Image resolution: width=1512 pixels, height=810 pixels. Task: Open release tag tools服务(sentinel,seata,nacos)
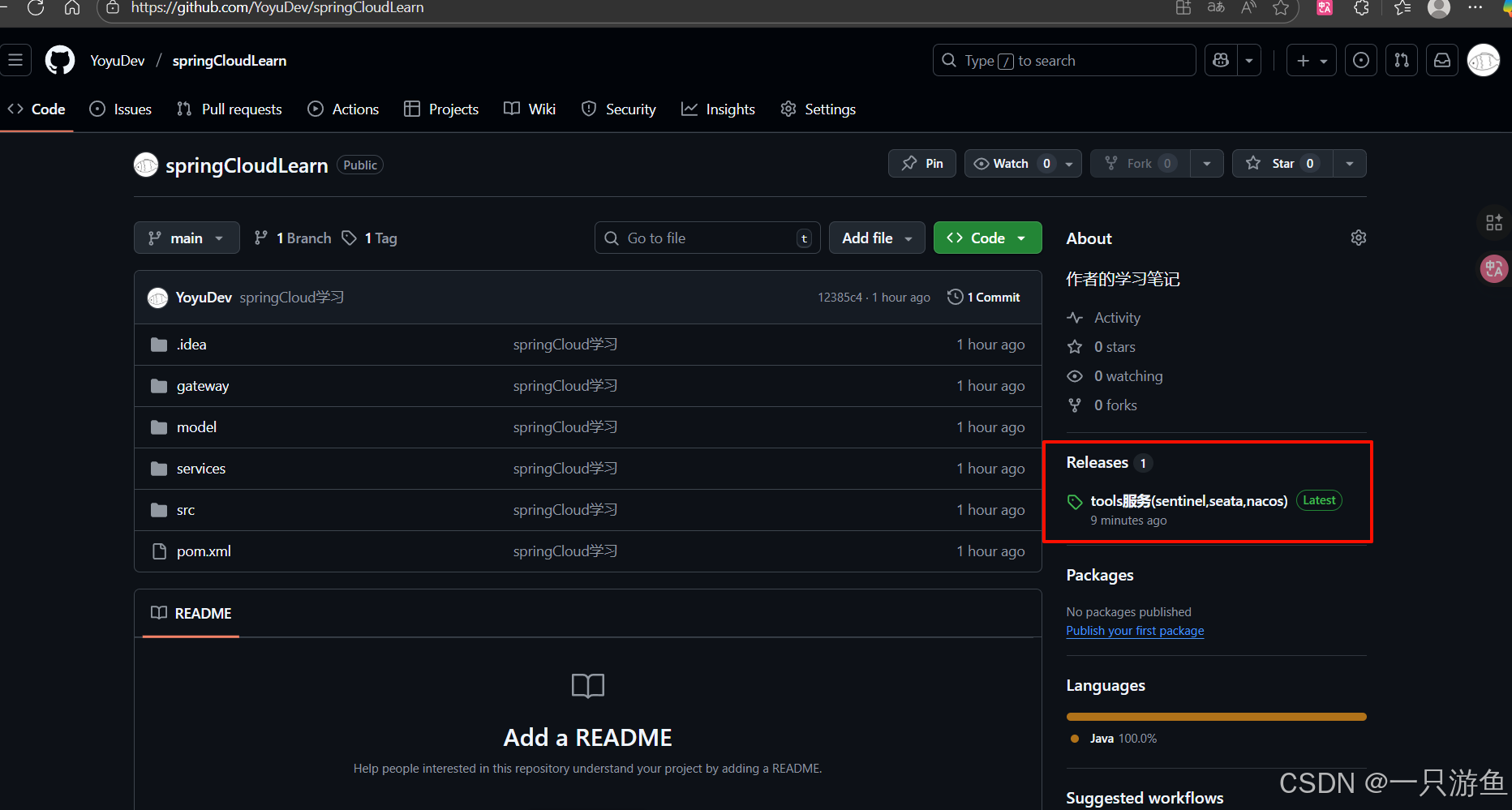click(1188, 501)
